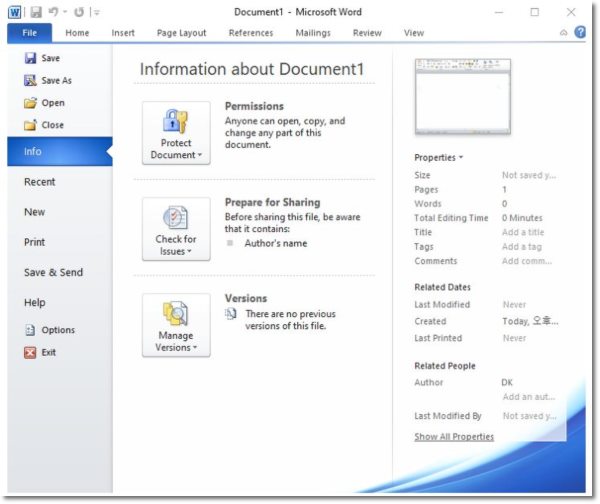The image size is (600, 504).
Task: Open the File tab
Action: tap(29, 33)
